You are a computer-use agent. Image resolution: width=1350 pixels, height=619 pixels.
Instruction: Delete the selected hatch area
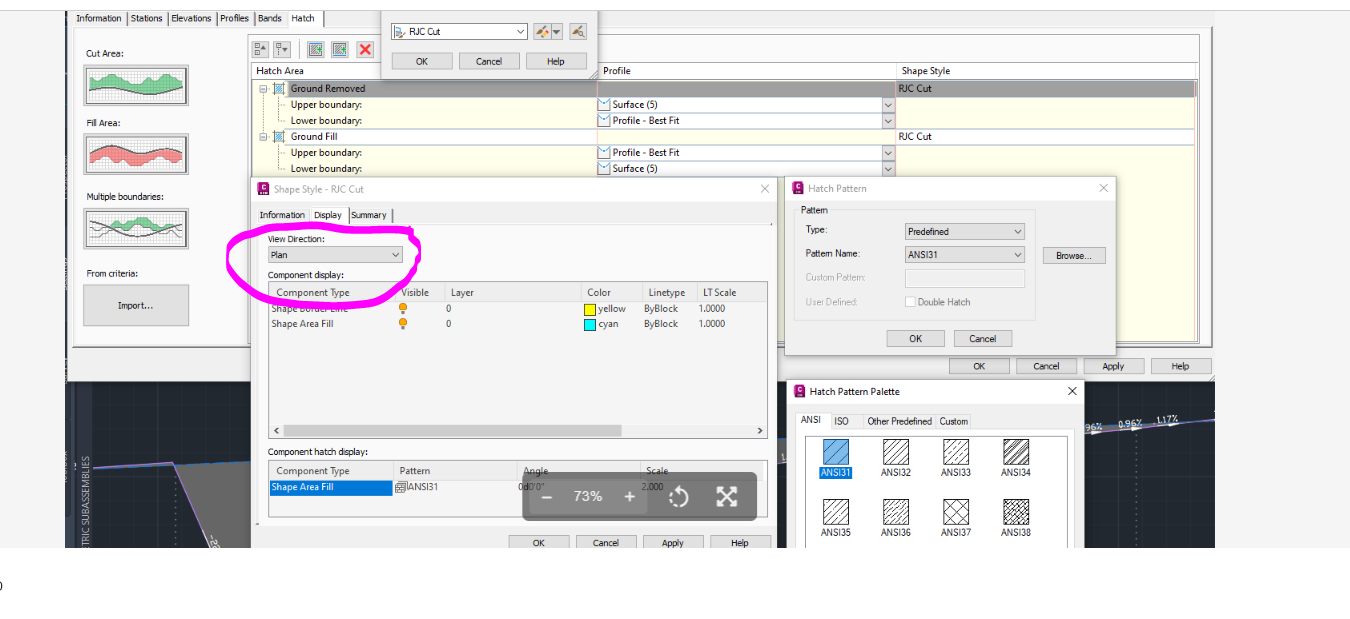coord(366,49)
